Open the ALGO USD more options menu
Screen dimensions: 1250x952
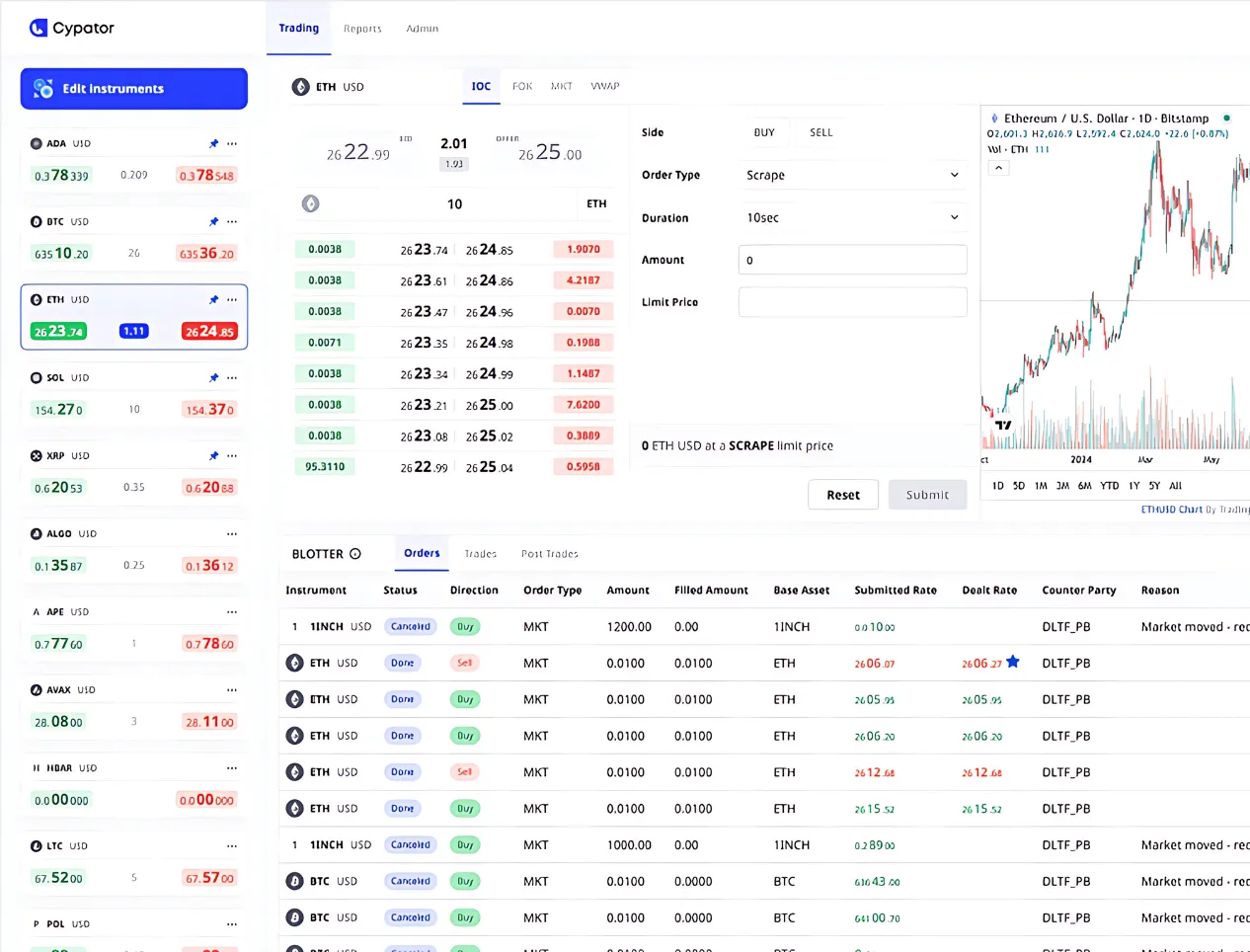232,533
